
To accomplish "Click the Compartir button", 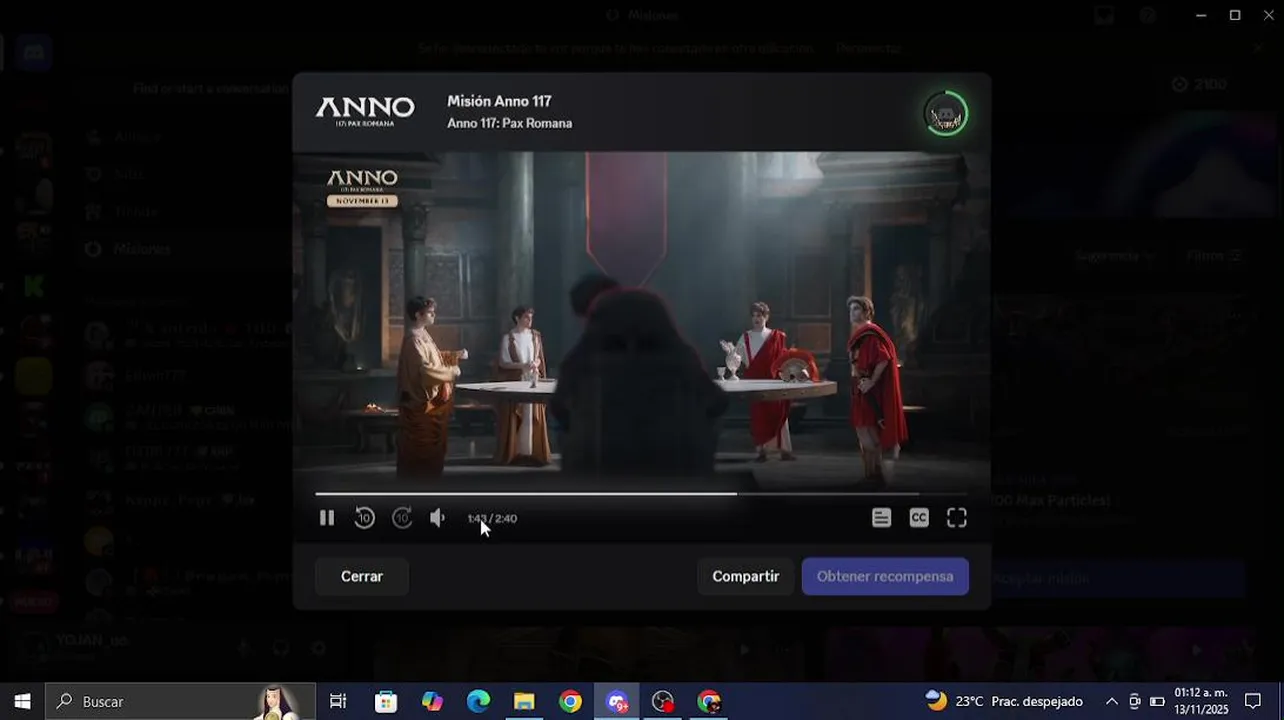I will pyautogui.click(x=746, y=576).
